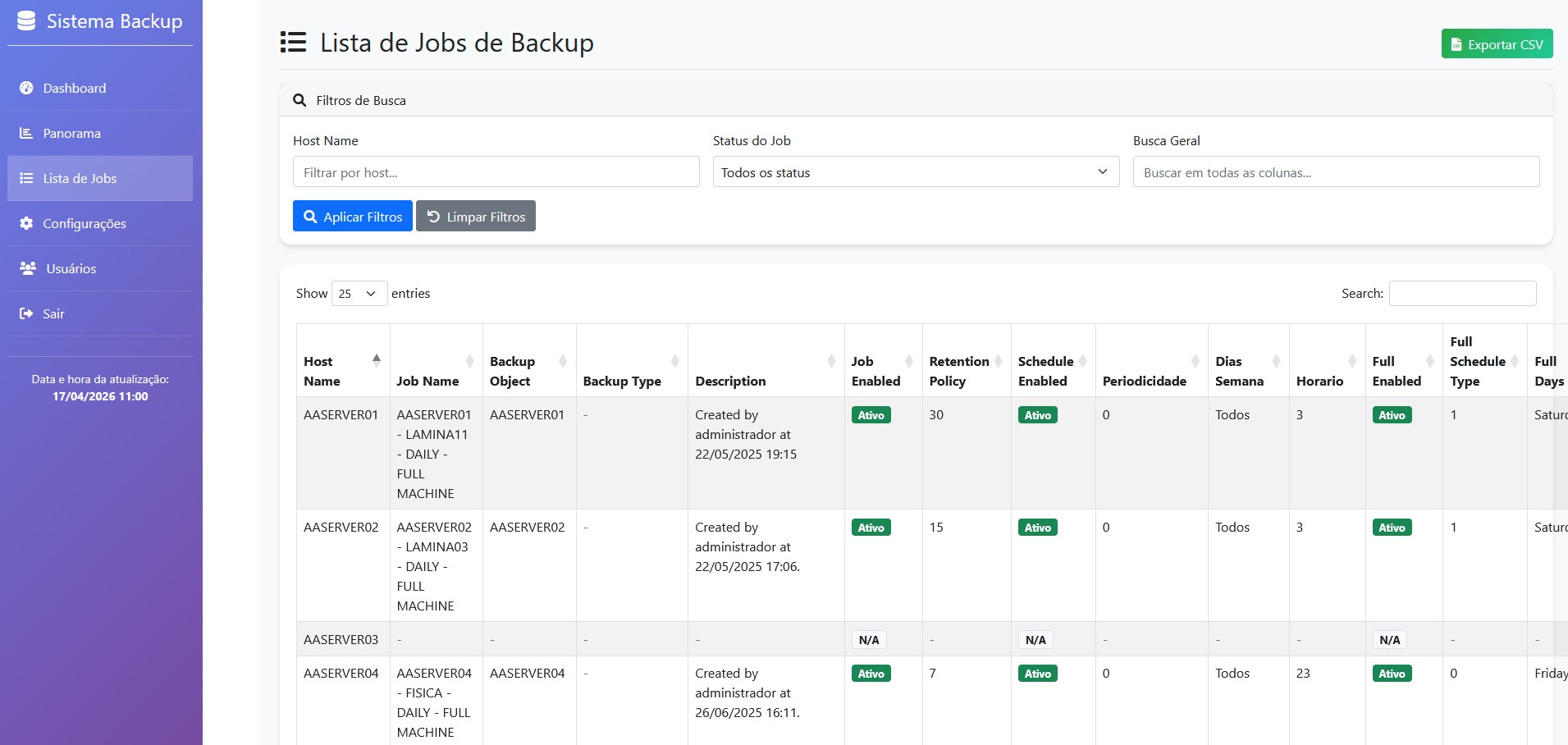This screenshot has height=745, width=1568.
Task: Sort by Retention Policy column arrows
Action: pyautogui.click(x=999, y=361)
